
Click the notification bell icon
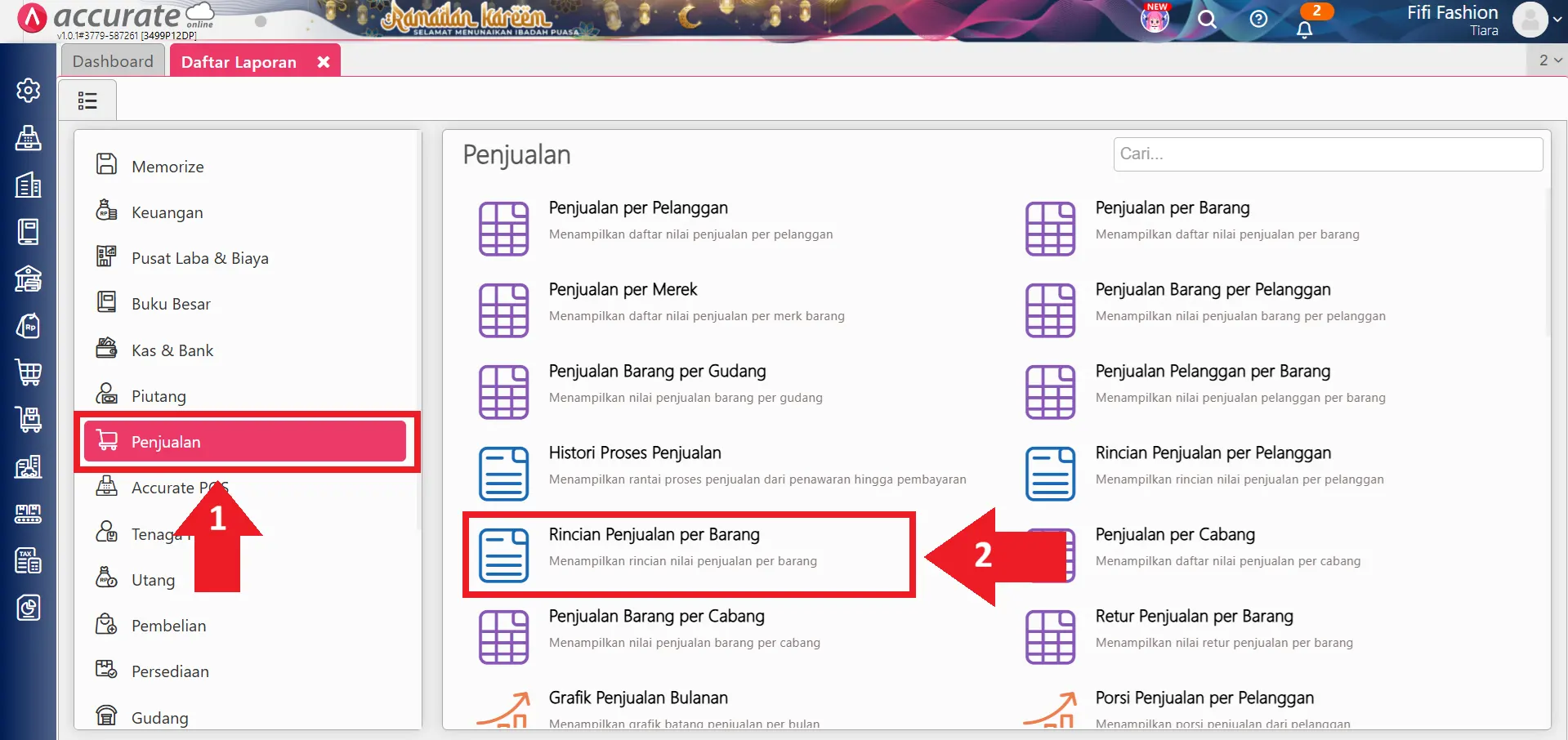1304,29
